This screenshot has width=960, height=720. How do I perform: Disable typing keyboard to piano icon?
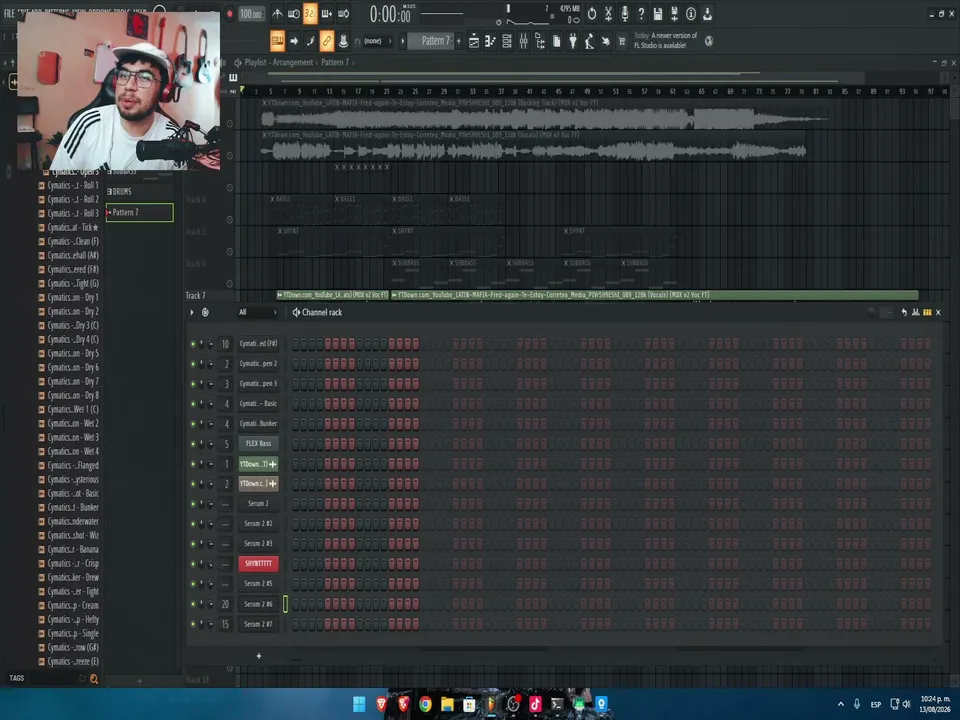click(x=277, y=41)
